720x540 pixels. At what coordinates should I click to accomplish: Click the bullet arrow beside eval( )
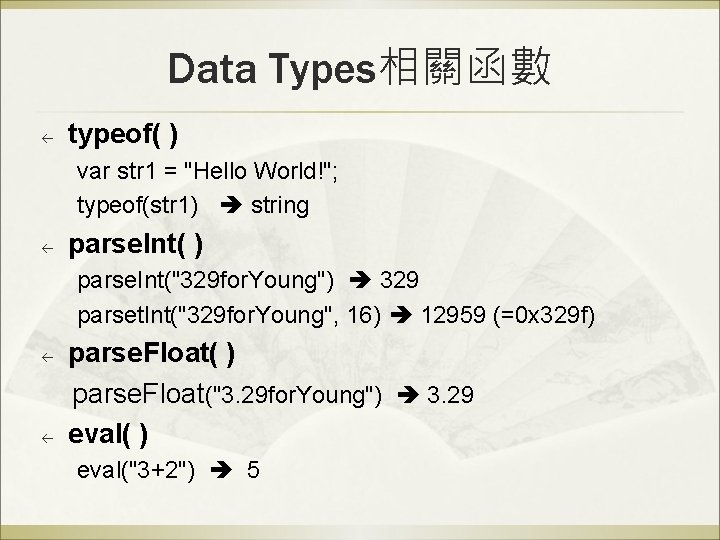tap(44, 437)
